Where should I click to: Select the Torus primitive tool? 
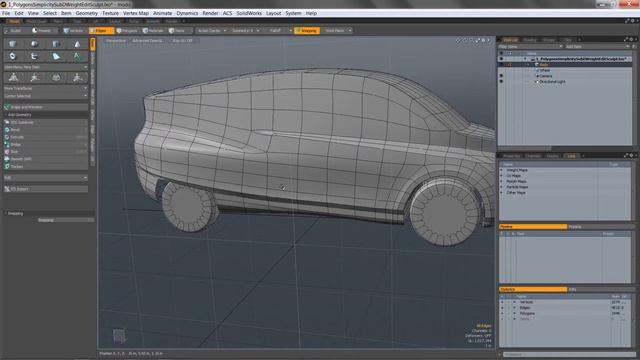pyautogui.click(x=13, y=56)
